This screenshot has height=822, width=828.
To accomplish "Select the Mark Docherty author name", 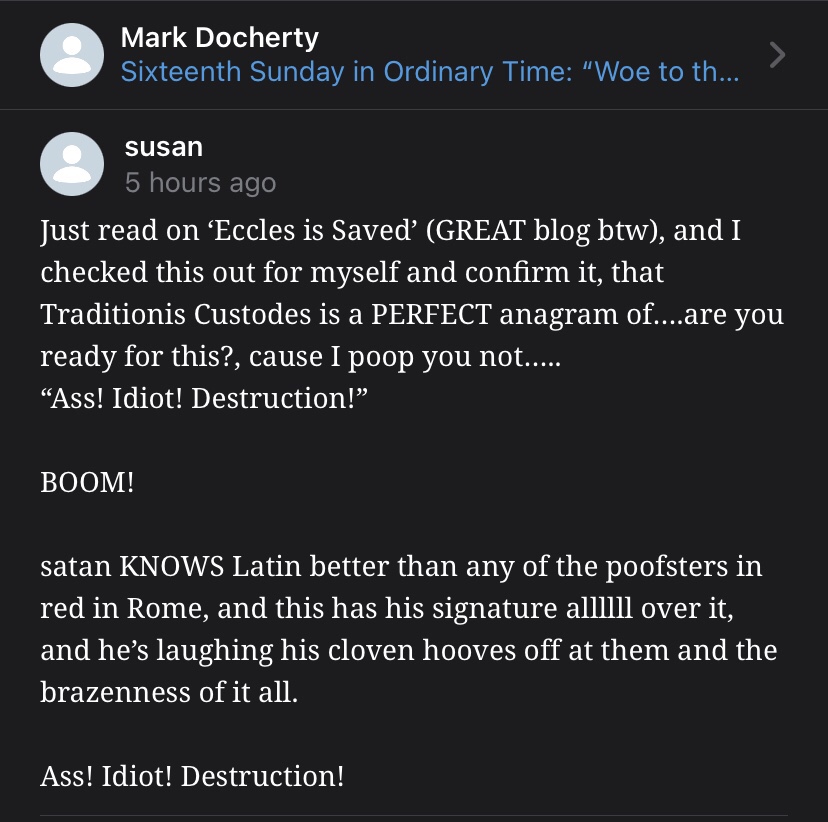I will 219,37.
